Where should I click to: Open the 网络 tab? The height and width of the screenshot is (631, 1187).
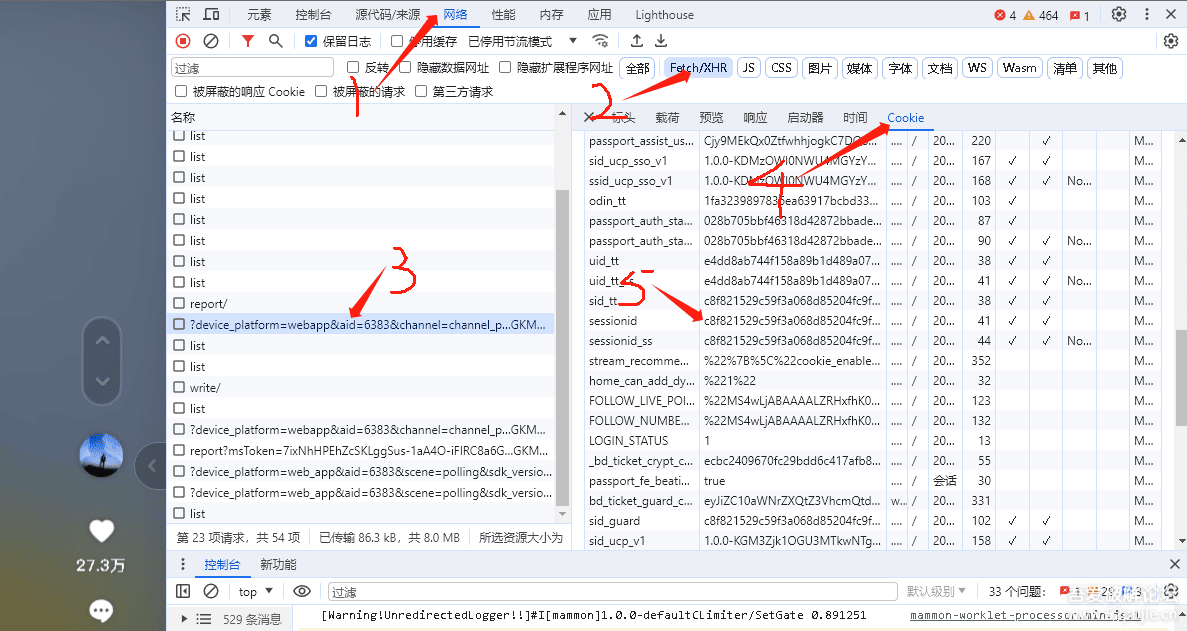456,14
